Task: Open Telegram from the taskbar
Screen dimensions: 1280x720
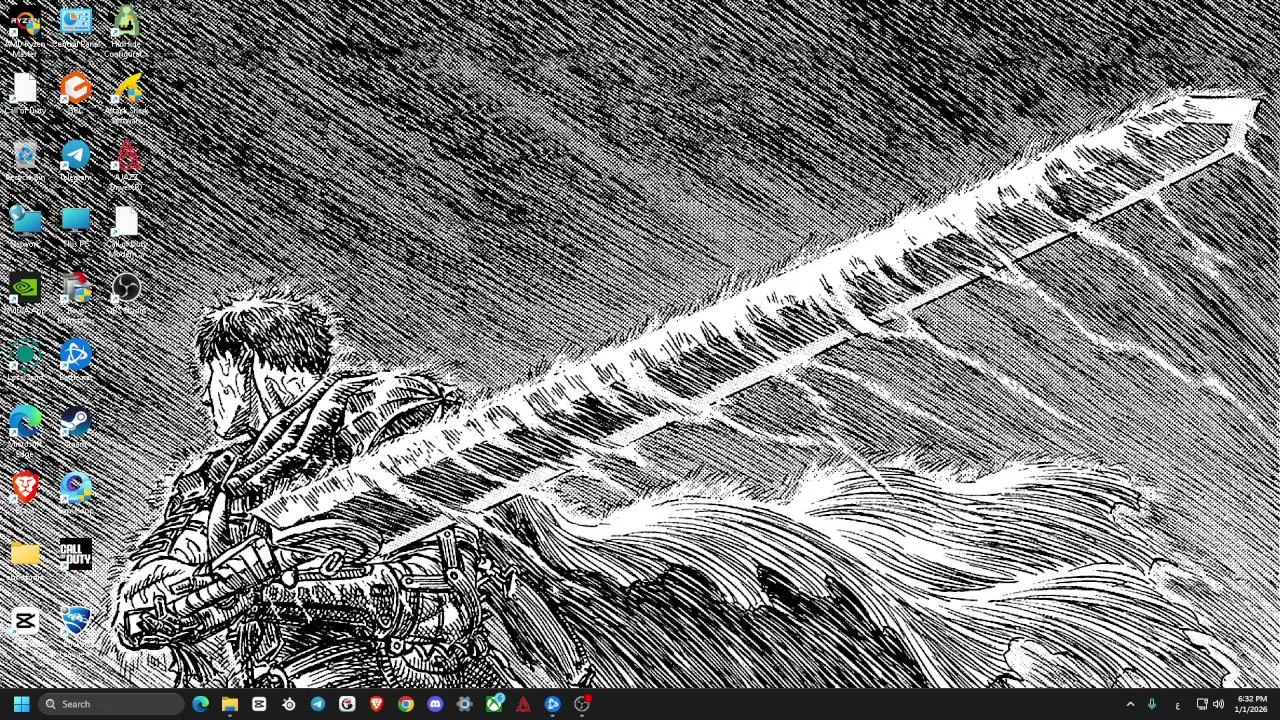Action: coord(318,704)
